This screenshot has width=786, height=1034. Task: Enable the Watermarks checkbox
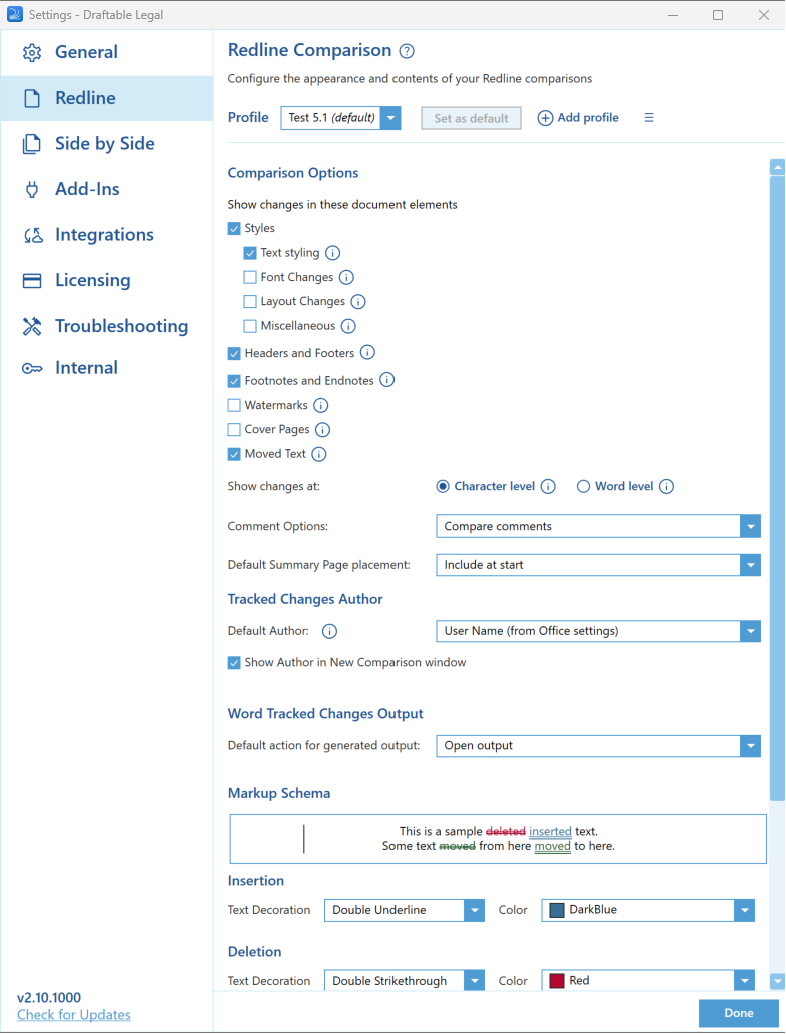pyautogui.click(x=234, y=405)
